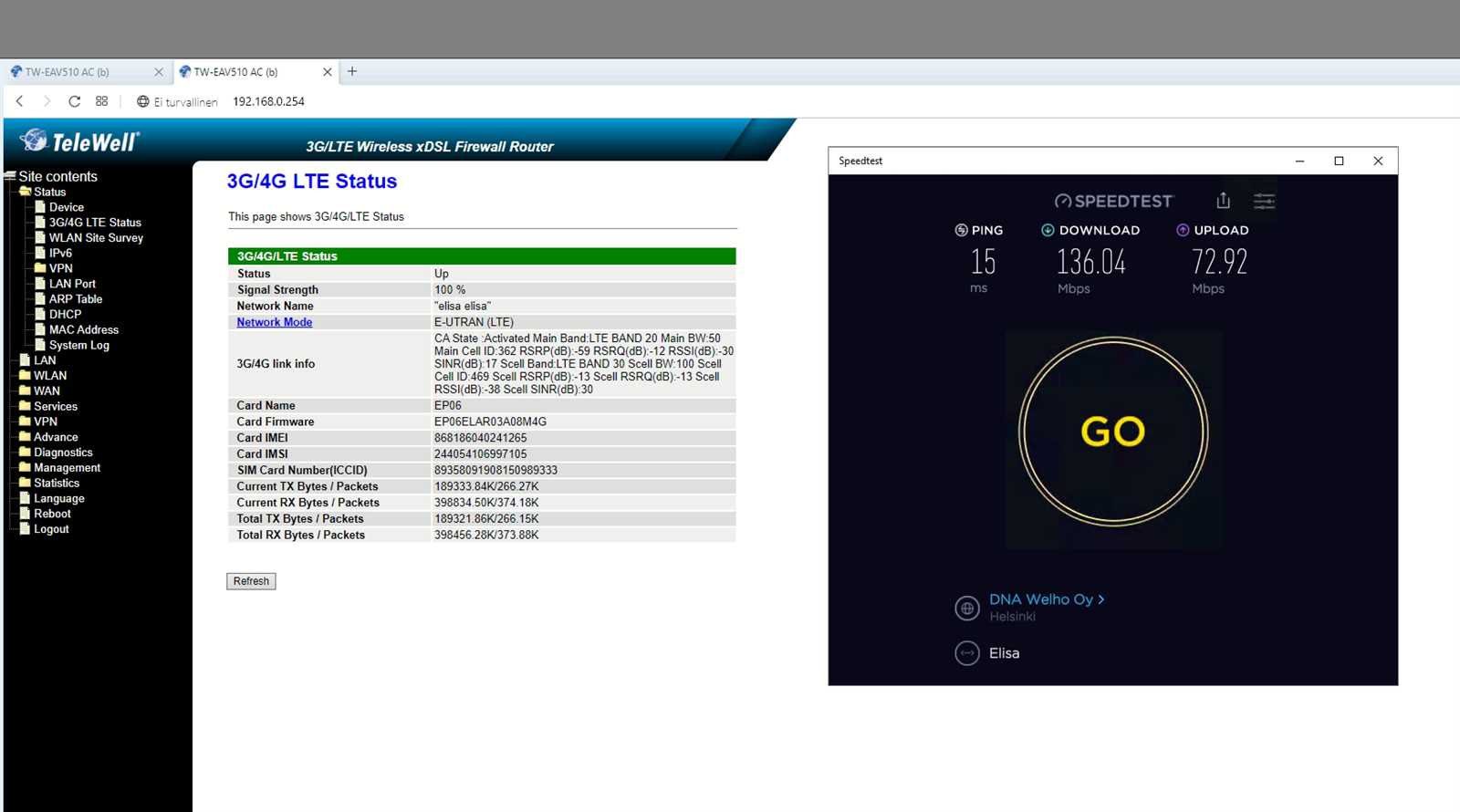The height and width of the screenshot is (812, 1460).
Task: Click the Elisa connection icon
Action: click(x=967, y=653)
